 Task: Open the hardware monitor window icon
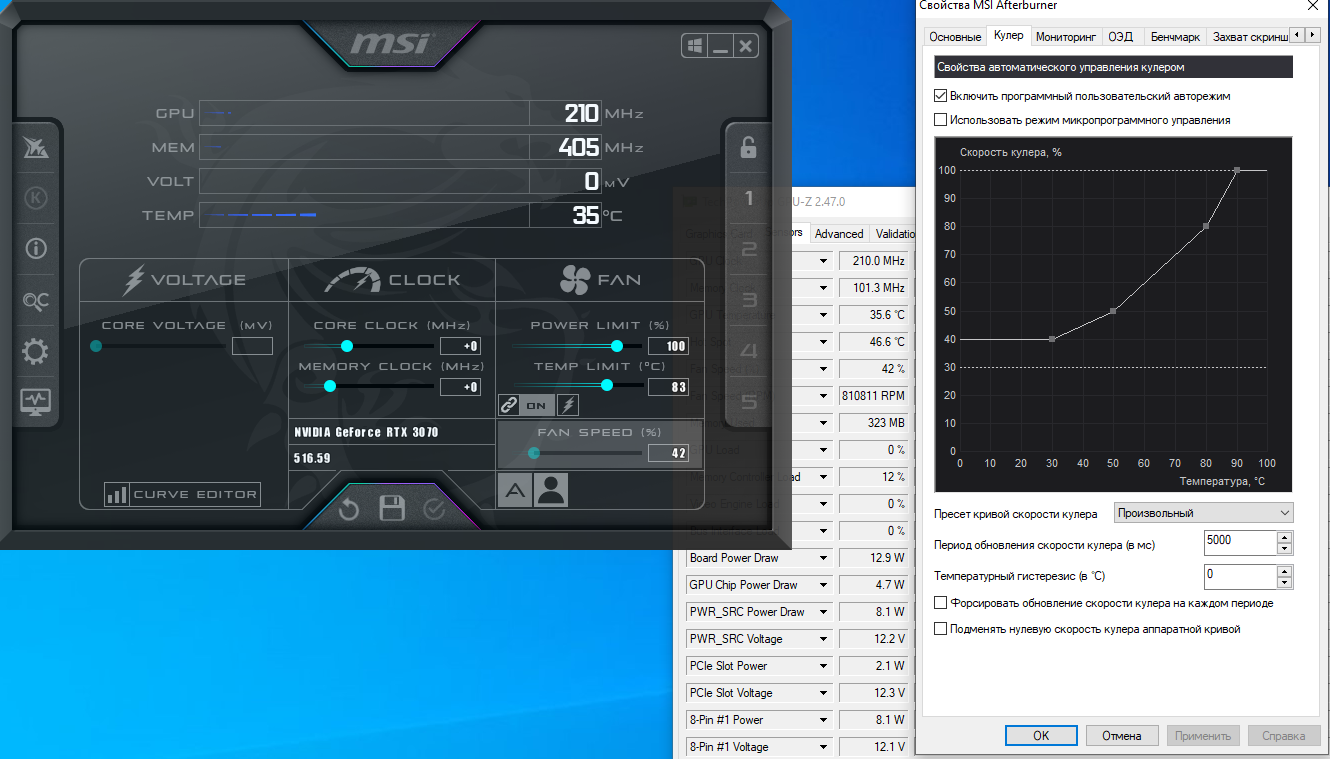coord(36,402)
